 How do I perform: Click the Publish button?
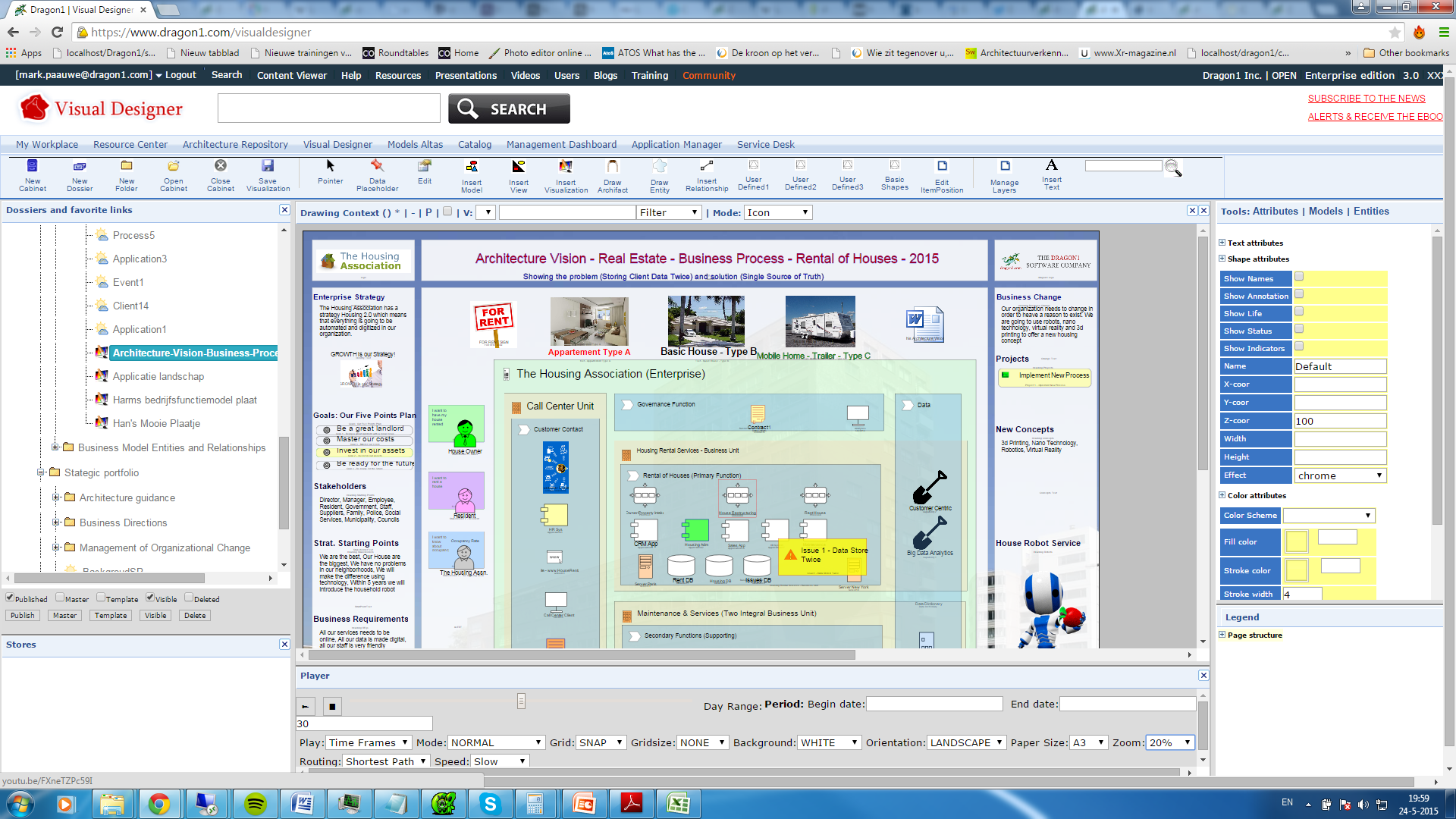(x=23, y=615)
